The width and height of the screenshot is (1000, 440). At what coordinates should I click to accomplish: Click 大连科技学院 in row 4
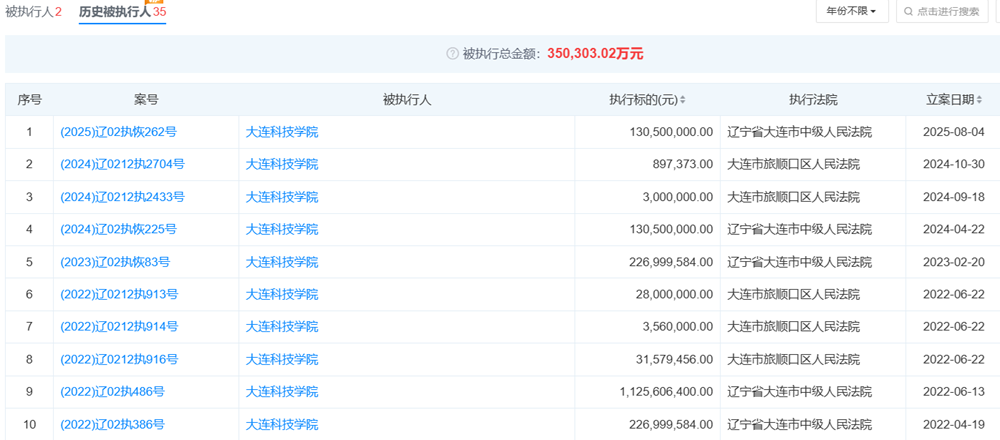point(282,230)
